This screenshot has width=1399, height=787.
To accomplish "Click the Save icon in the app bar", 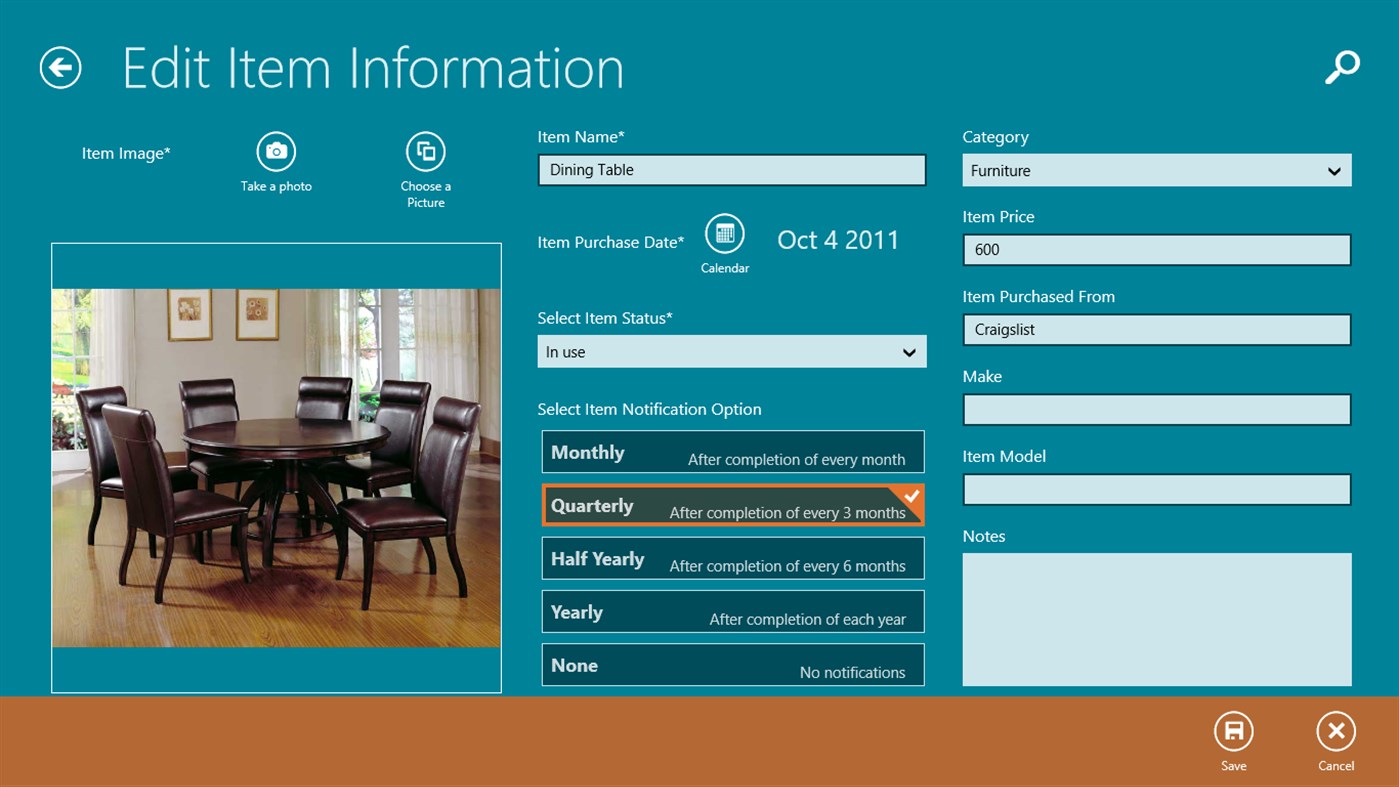I will click(1233, 733).
